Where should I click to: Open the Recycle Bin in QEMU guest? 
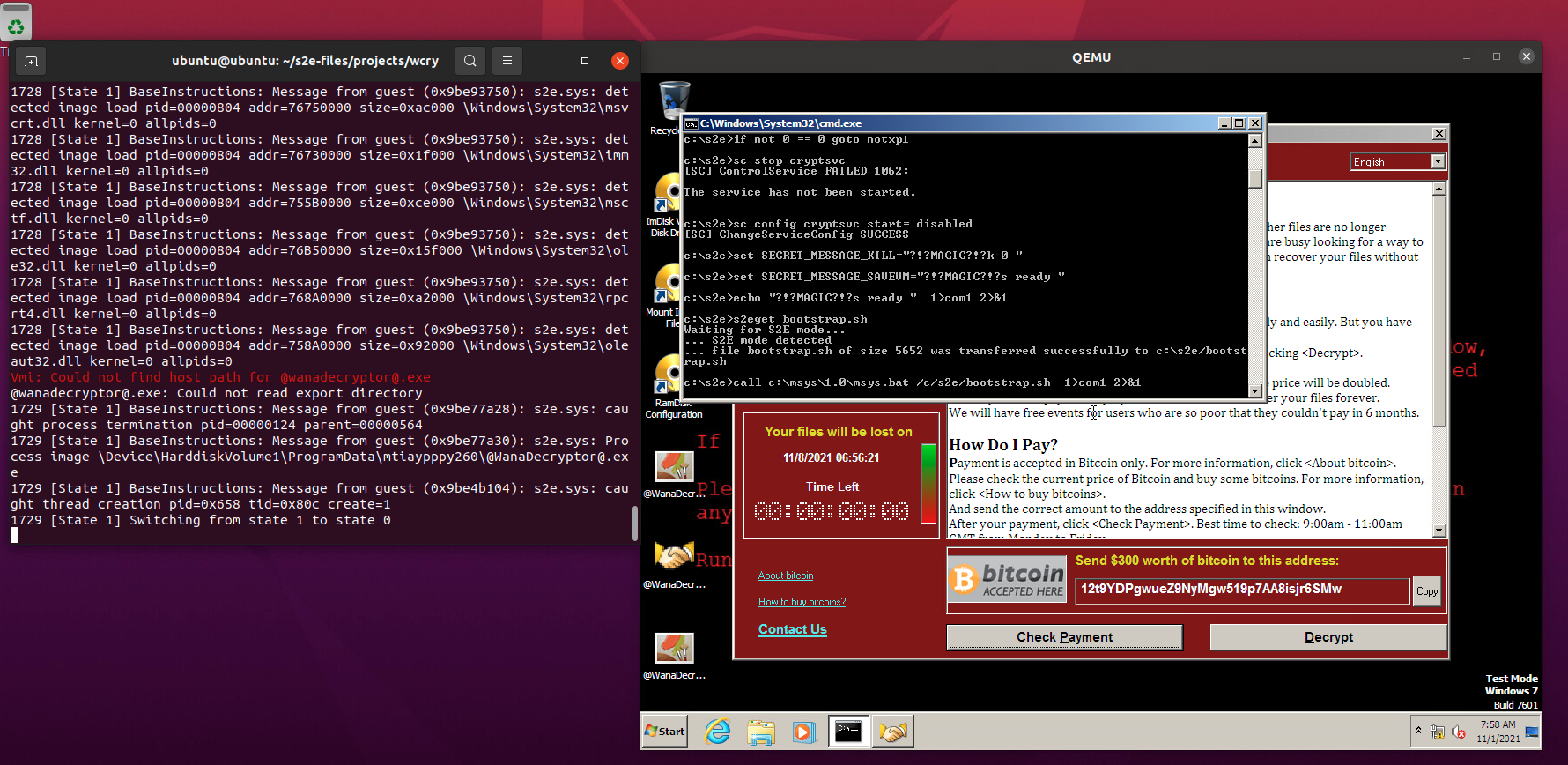click(x=674, y=102)
